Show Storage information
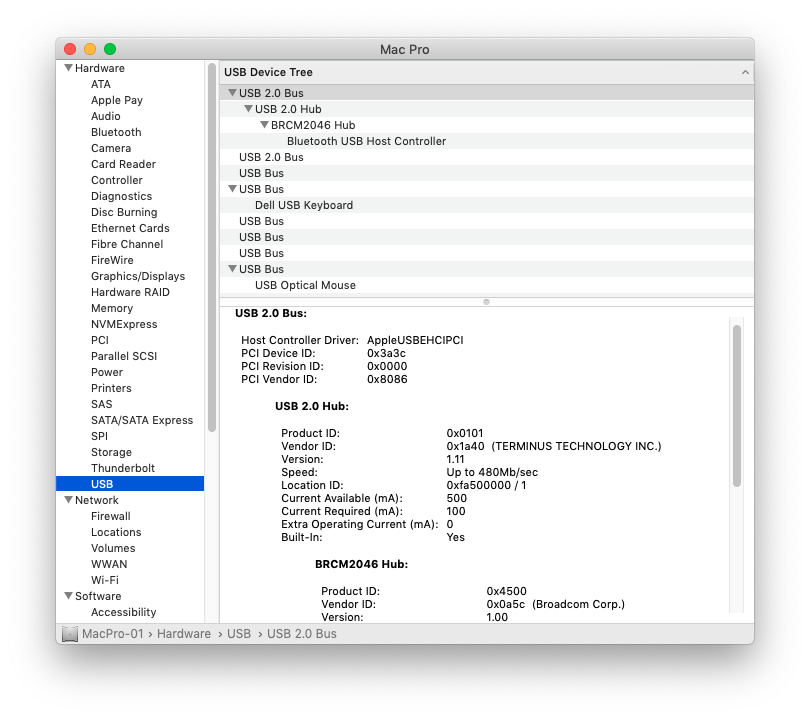 pyautogui.click(x=111, y=452)
